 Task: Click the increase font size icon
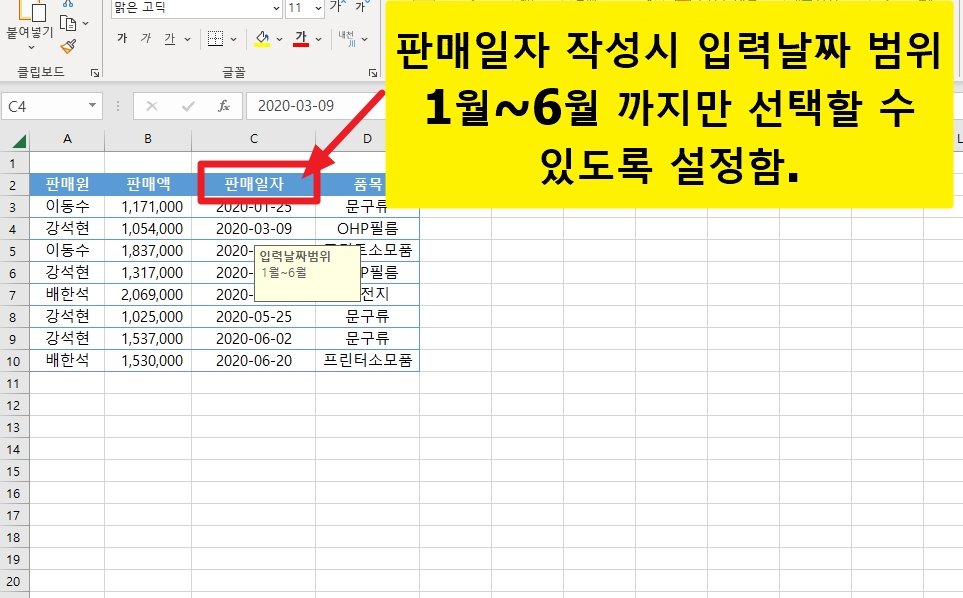click(336, 8)
